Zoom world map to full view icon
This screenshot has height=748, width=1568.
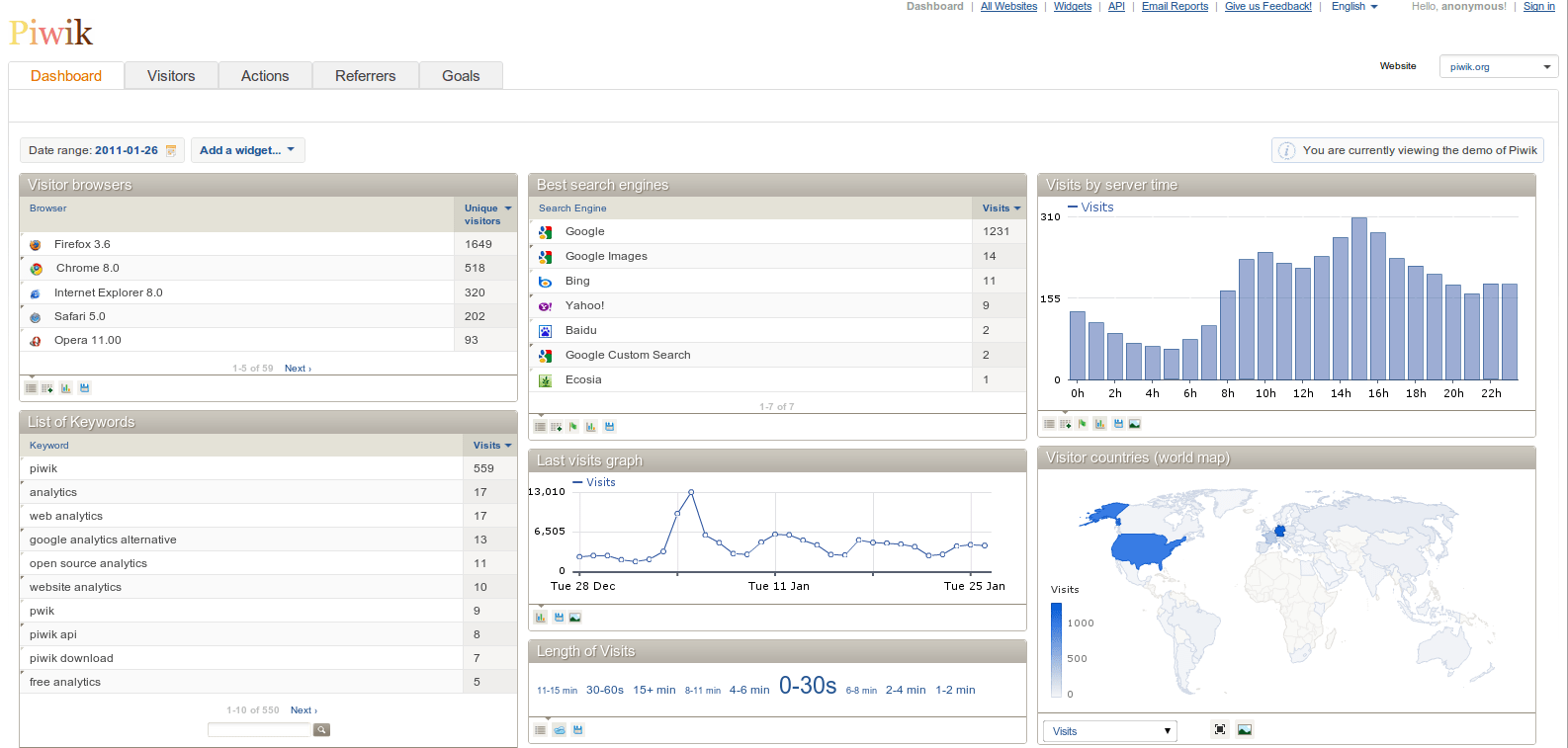click(1220, 729)
